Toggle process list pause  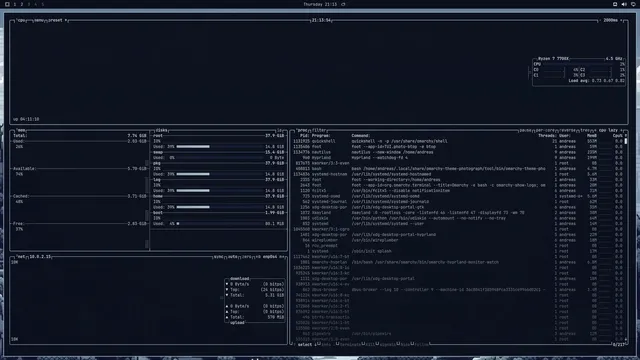pos(525,130)
